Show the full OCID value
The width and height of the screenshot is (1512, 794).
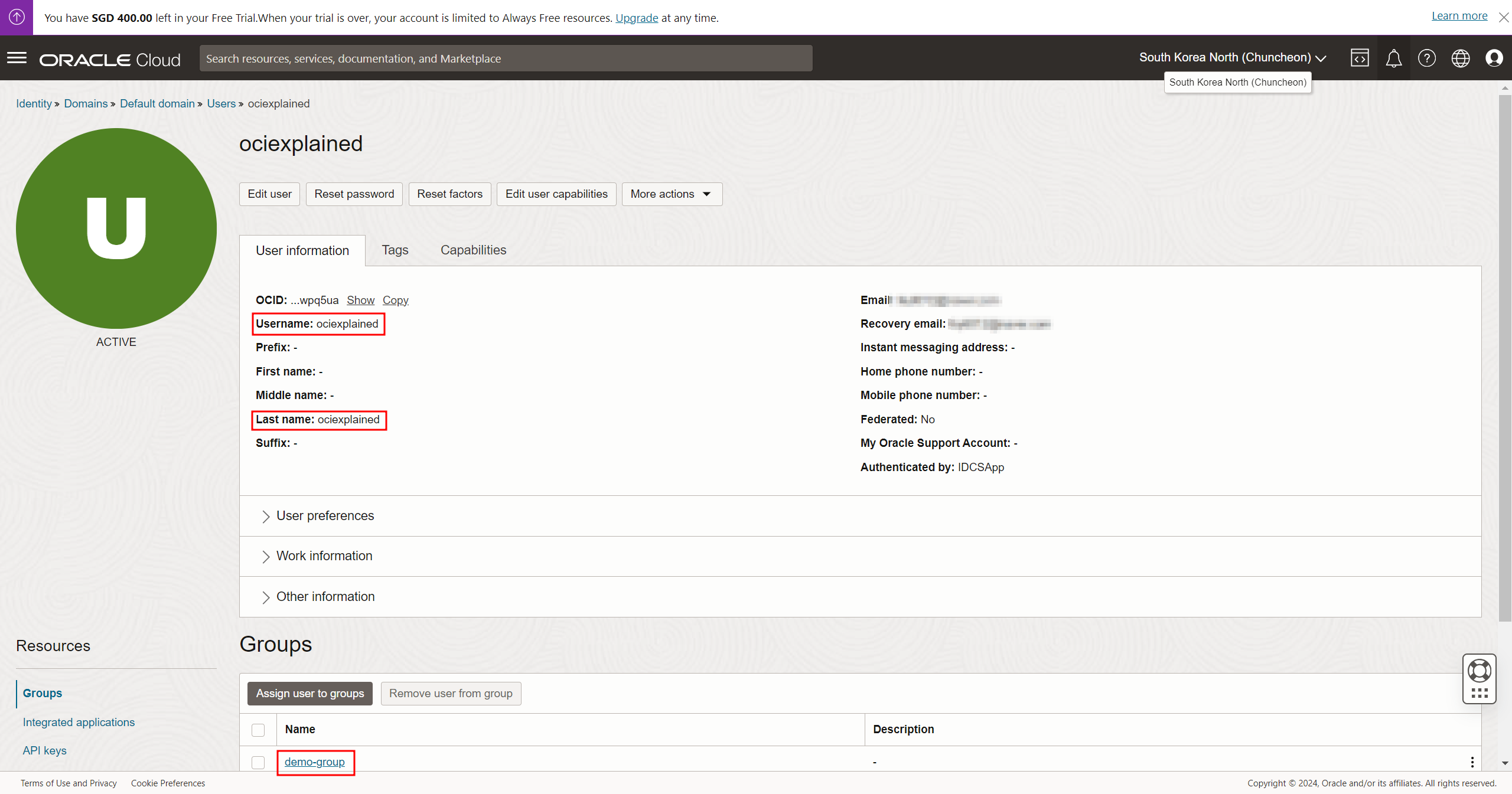click(x=360, y=300)
